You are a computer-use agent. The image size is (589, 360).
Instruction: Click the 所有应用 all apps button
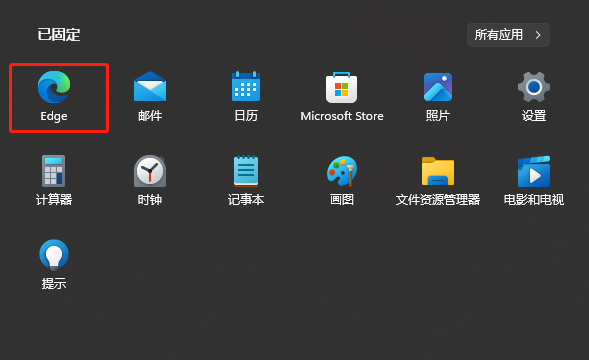[x=508, y=35]
